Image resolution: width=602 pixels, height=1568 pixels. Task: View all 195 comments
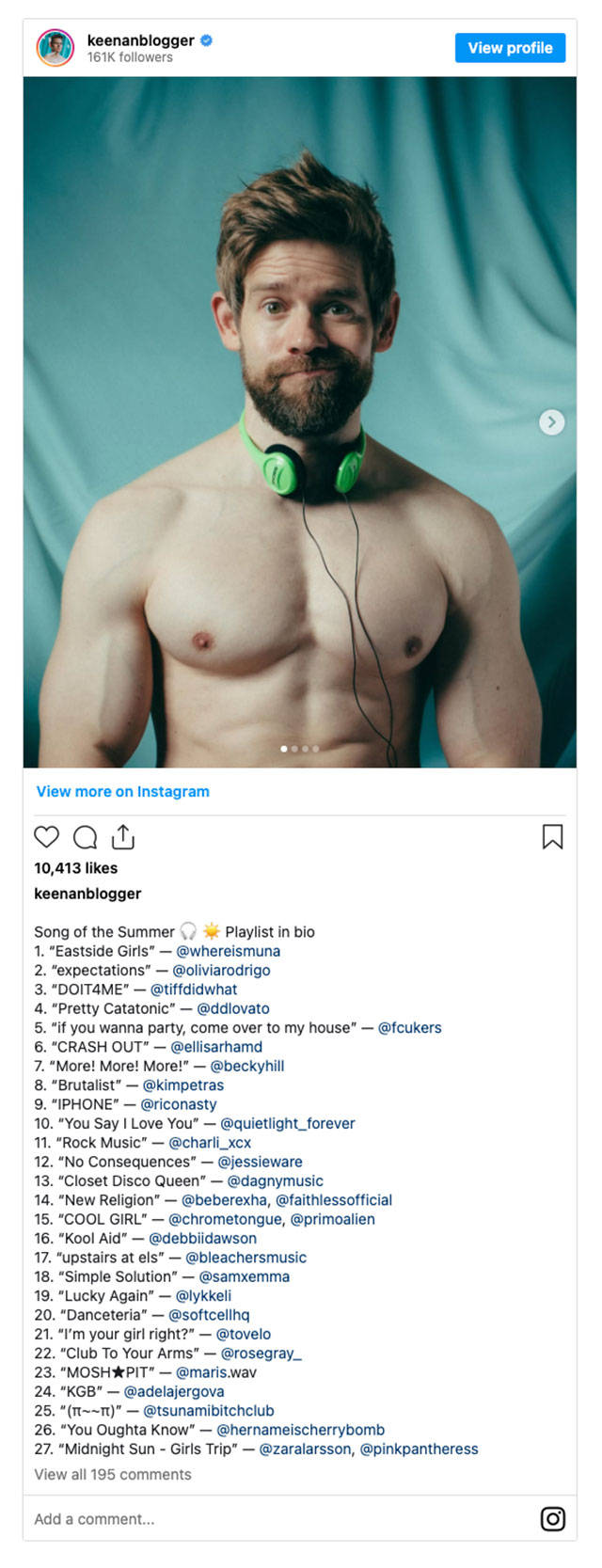click(x=113, y=1474)
